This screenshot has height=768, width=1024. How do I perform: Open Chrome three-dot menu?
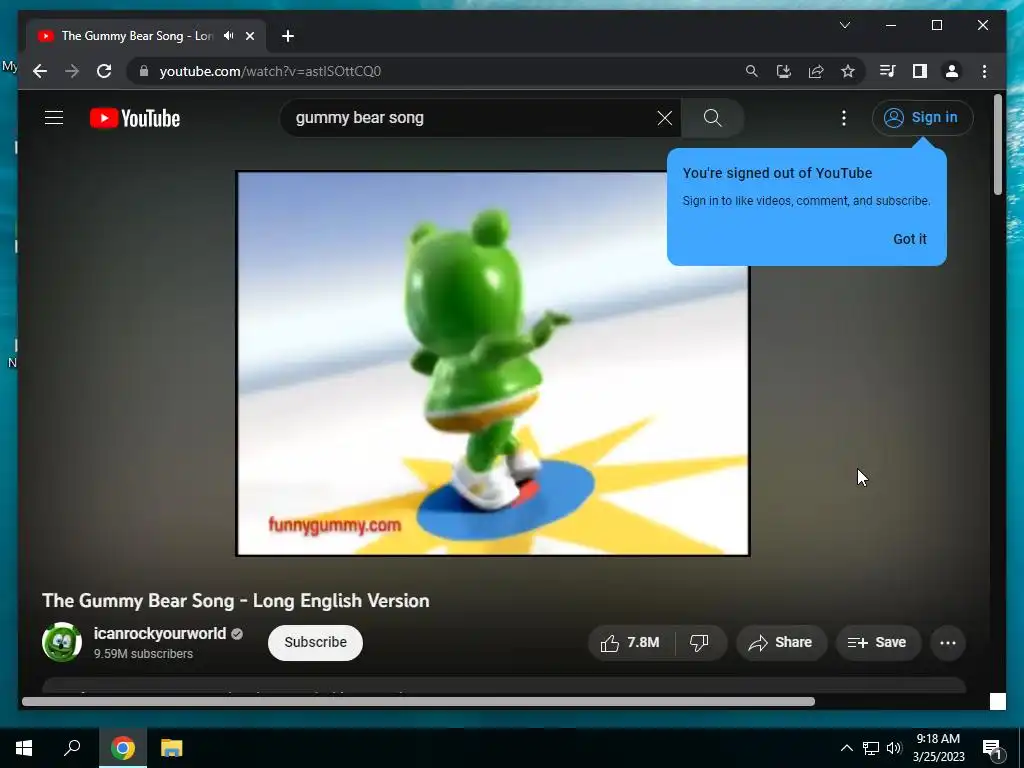[x=984, y=71]
